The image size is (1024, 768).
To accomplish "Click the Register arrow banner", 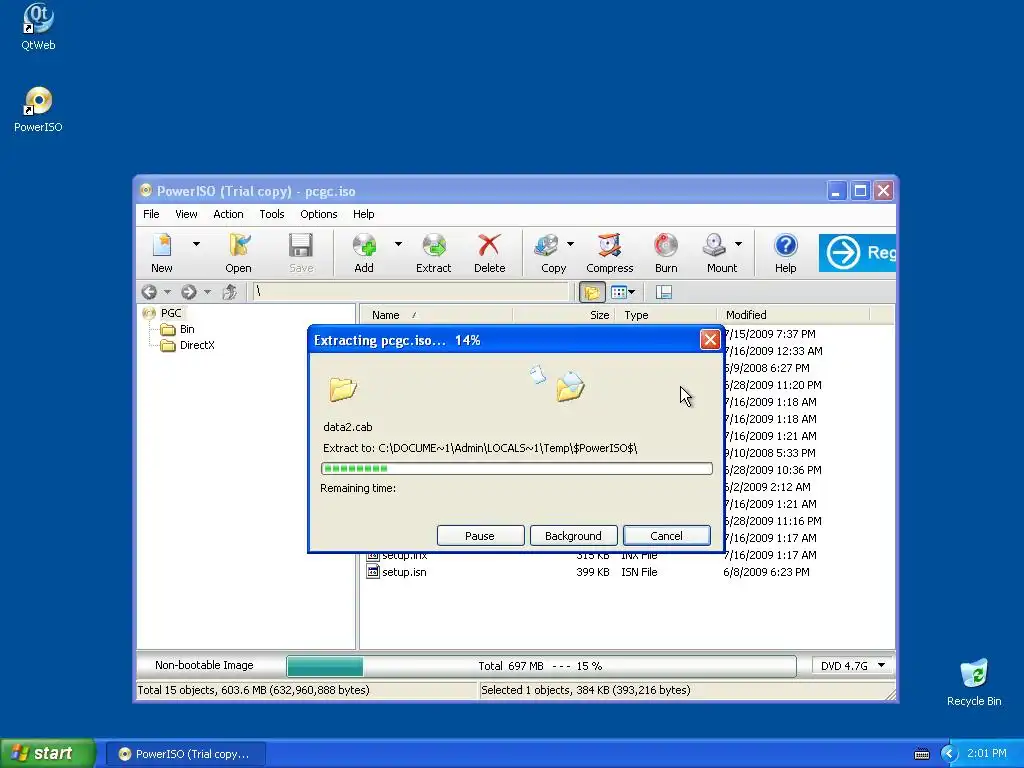I will (x=857, y=252).
